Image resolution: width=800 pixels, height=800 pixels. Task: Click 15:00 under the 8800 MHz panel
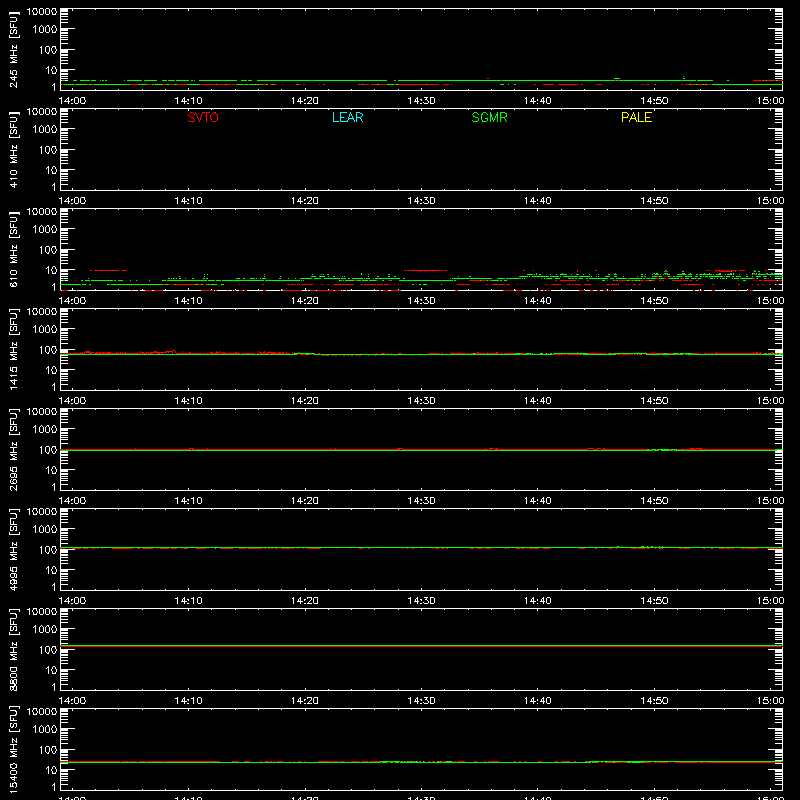770,701
